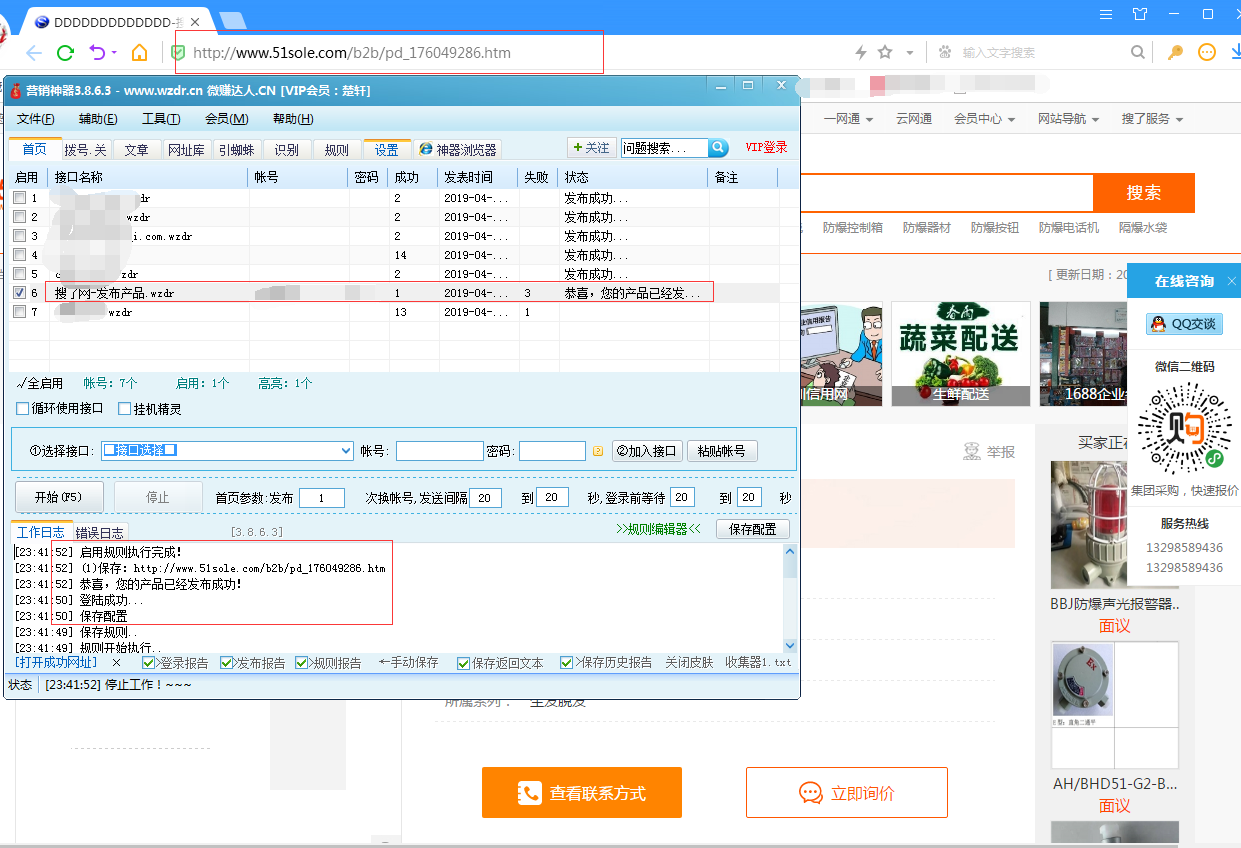Open the browser hamburger menu icon

[1105, 15]
